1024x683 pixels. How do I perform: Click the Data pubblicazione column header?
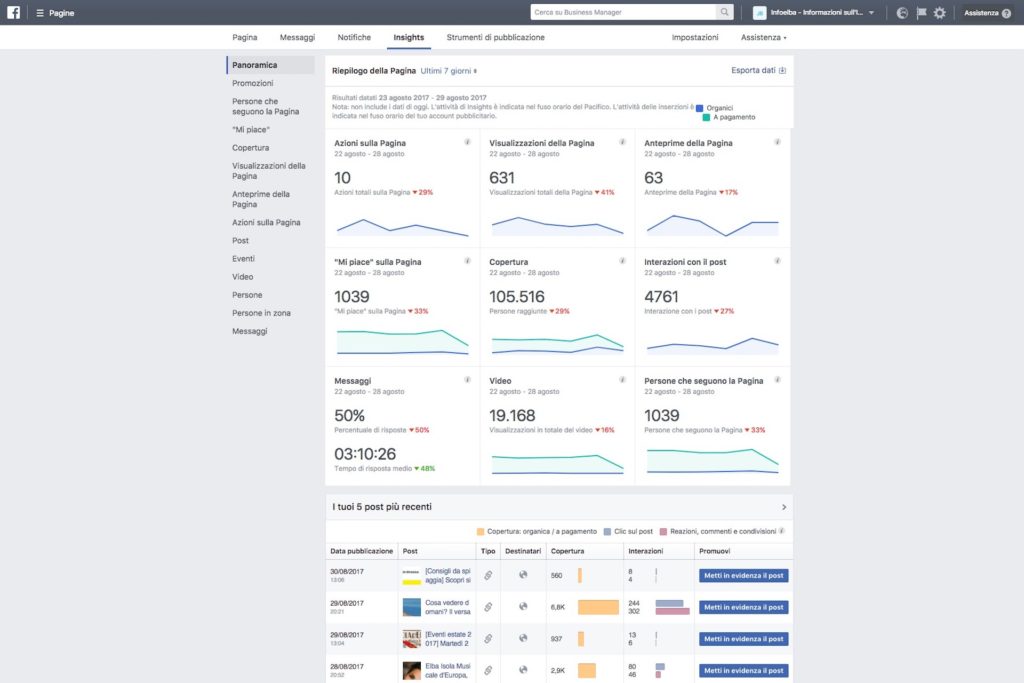(362, 551)
